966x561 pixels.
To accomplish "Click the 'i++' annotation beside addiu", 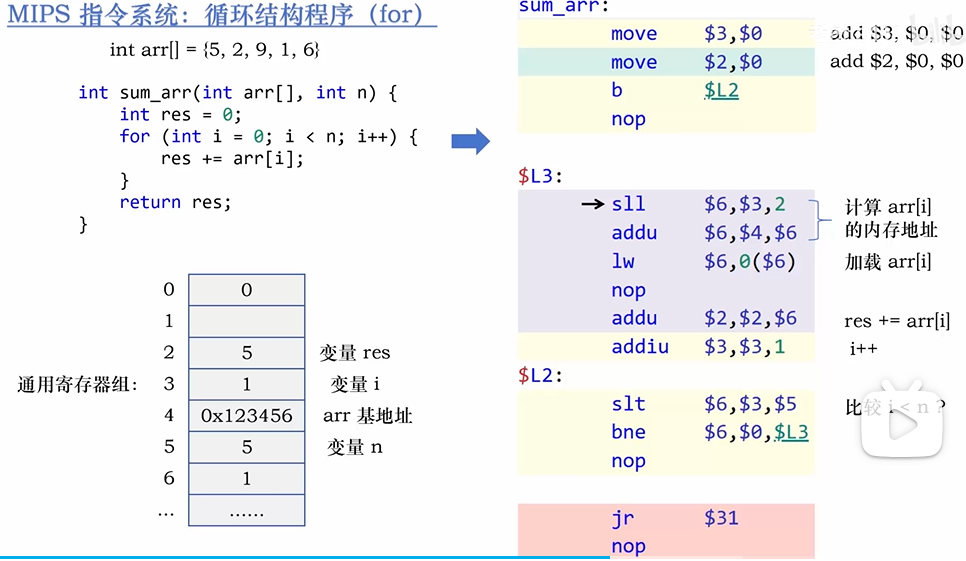I will (863, 349).
